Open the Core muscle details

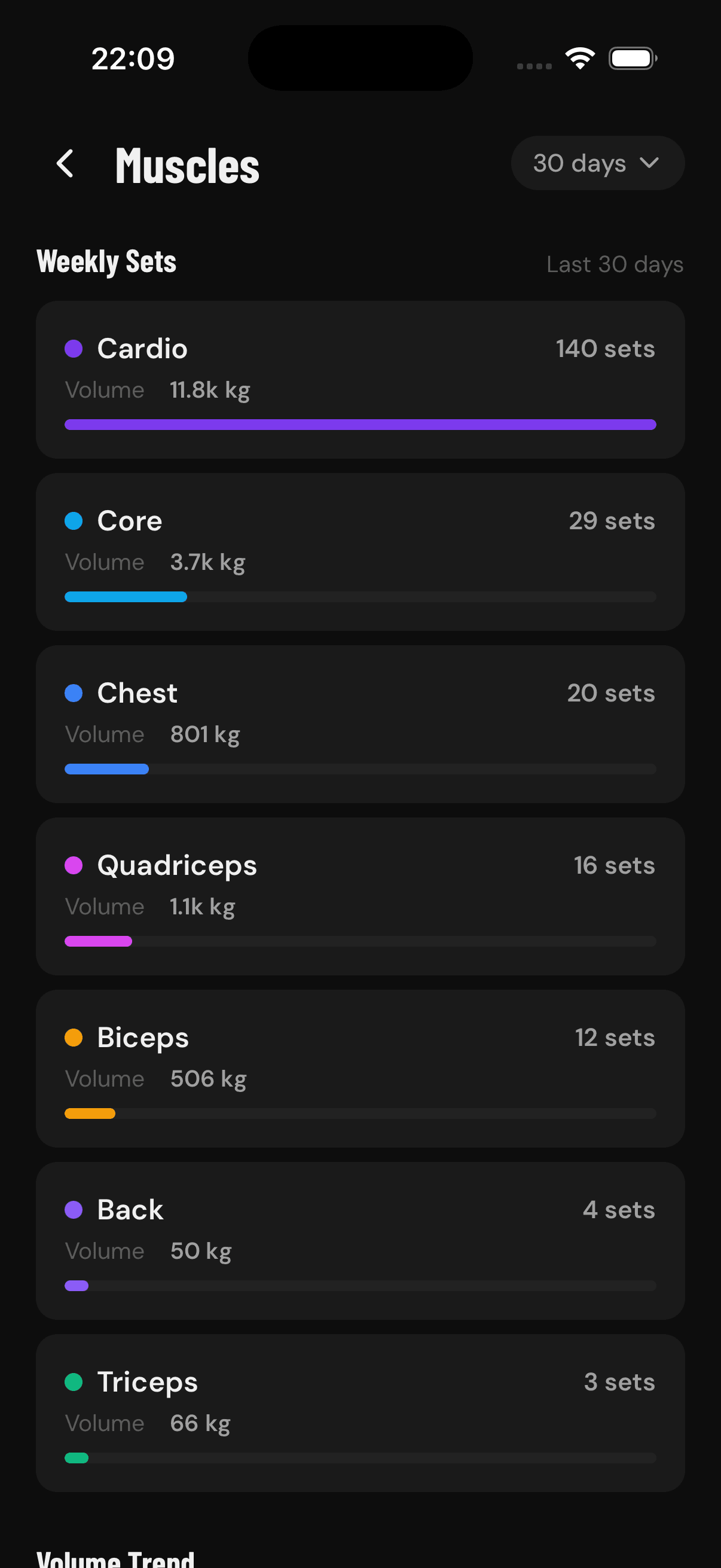tap(360, 550)
